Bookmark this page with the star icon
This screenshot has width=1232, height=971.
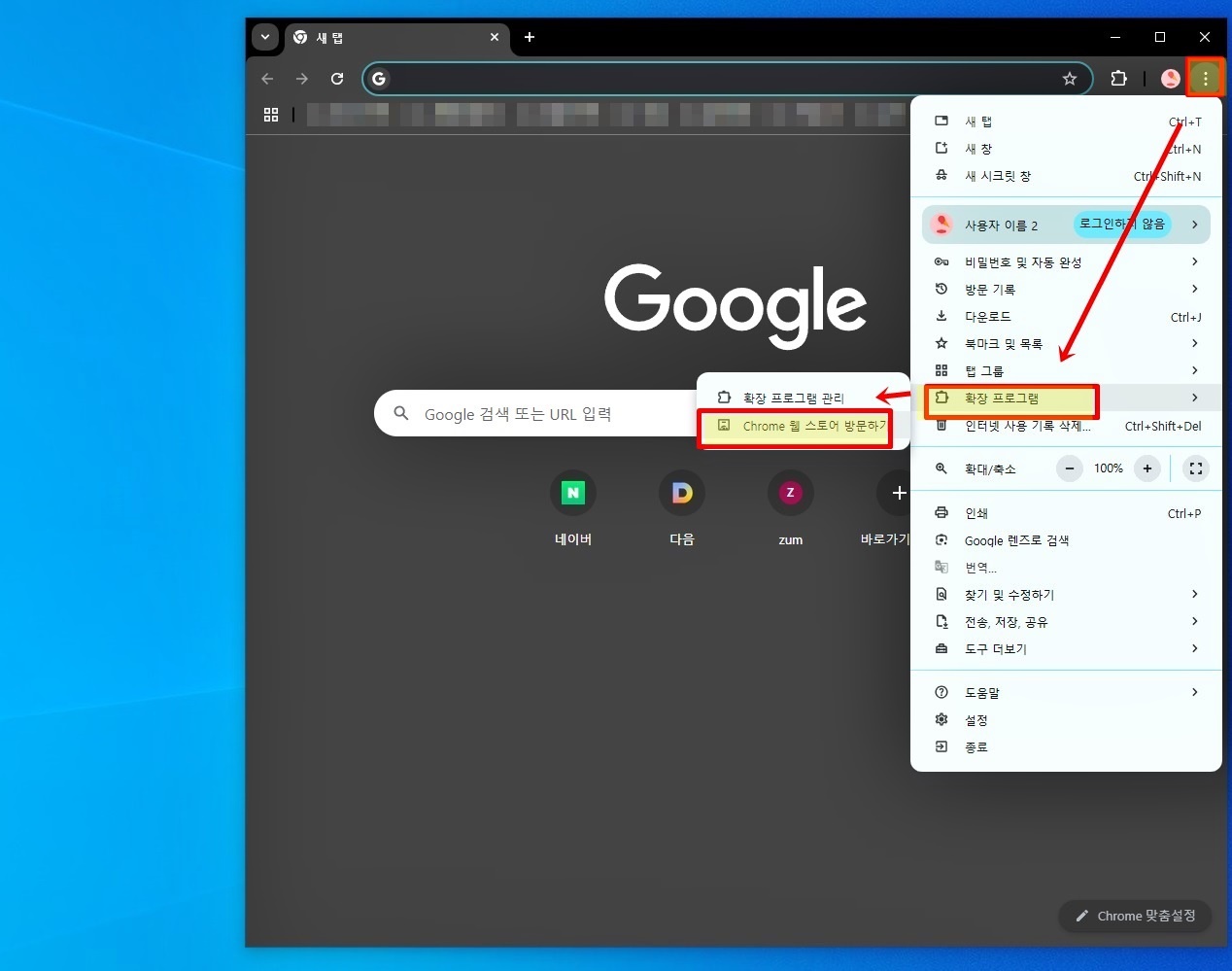coord(1070,79)
